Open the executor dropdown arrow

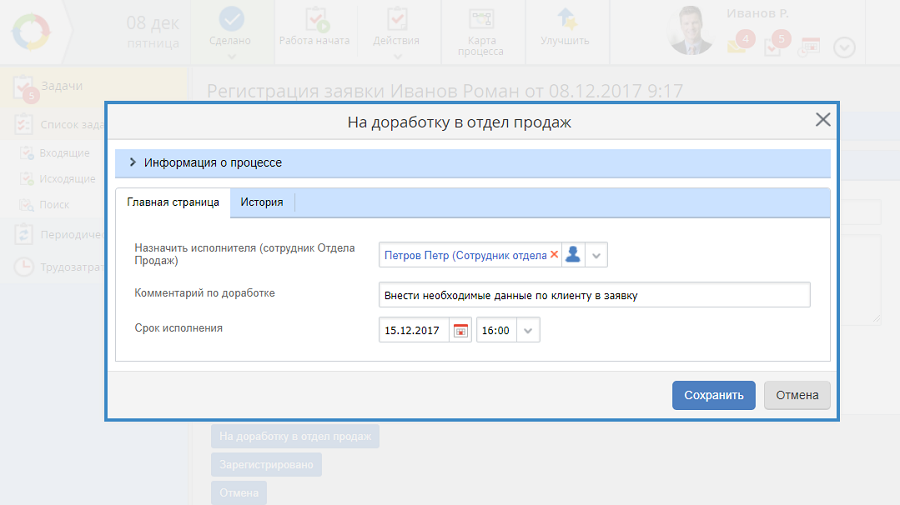[x=596, y=256]
